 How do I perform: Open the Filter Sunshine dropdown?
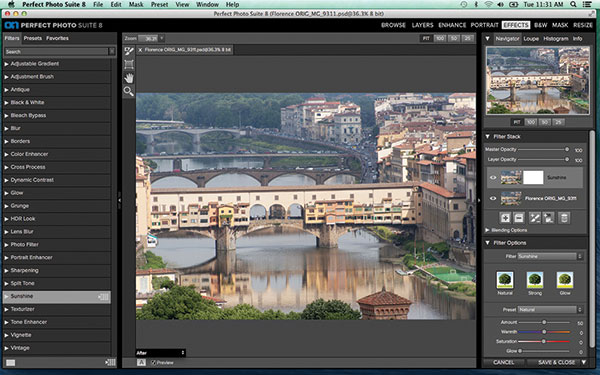click(550, 256)
